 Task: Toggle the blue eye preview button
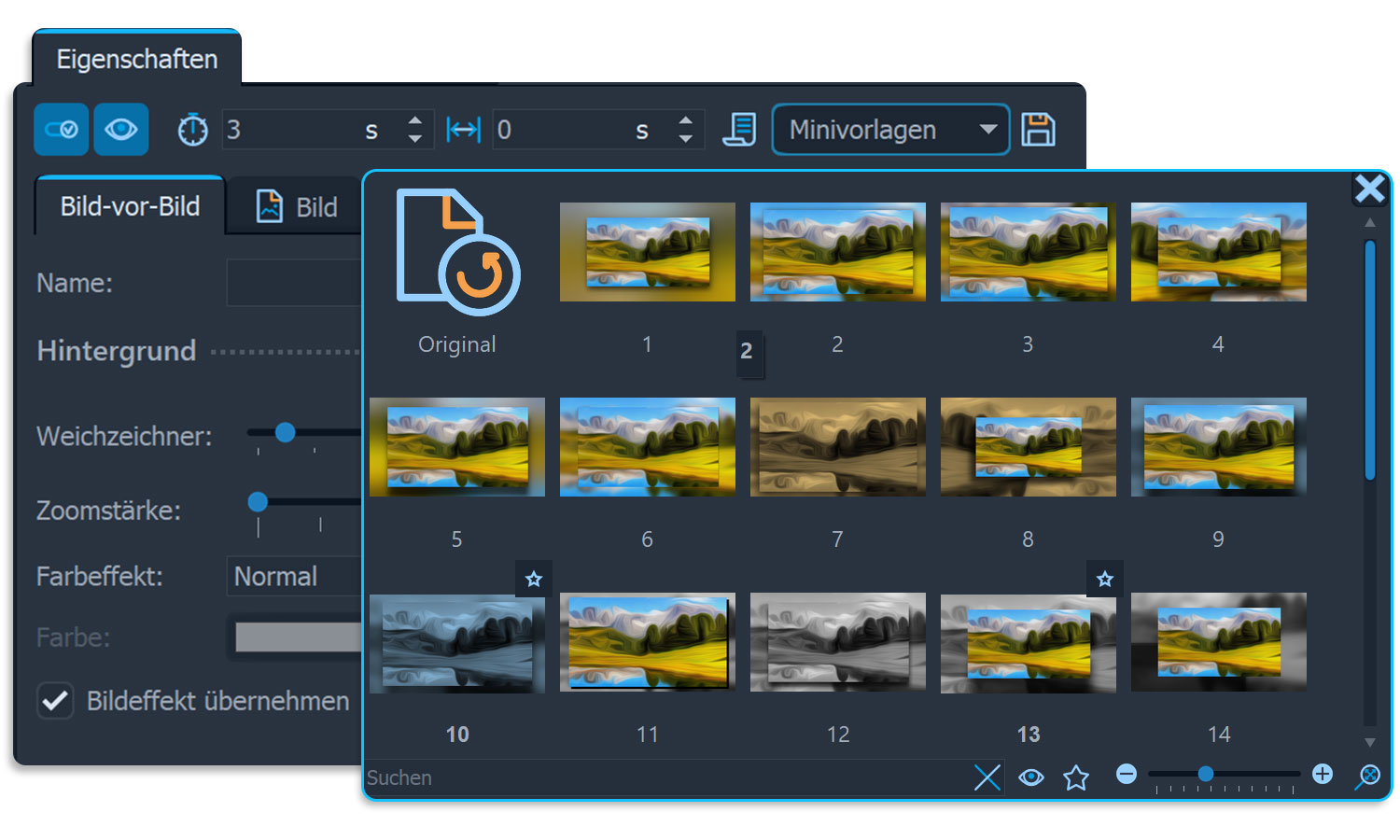(121, 130)
